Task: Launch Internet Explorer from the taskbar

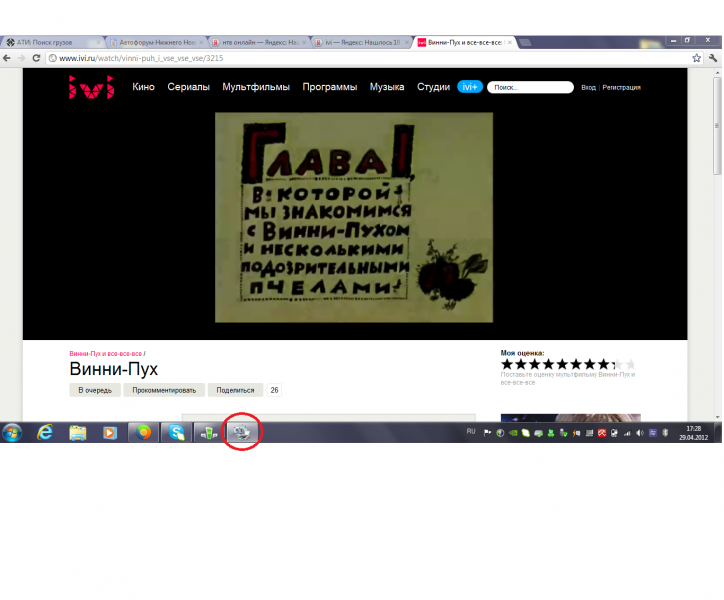Action: pos(45,433)
